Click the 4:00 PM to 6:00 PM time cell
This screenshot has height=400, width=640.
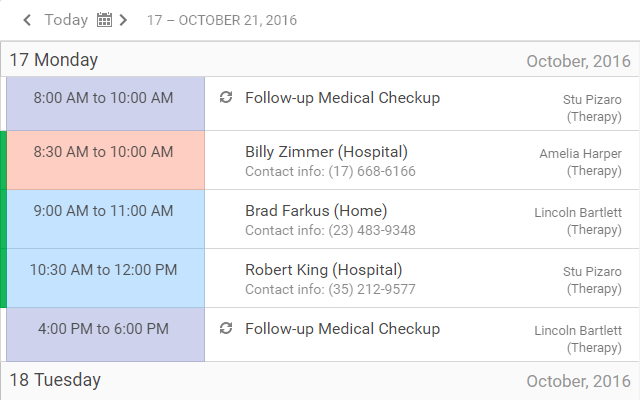[x=103, y=328]
